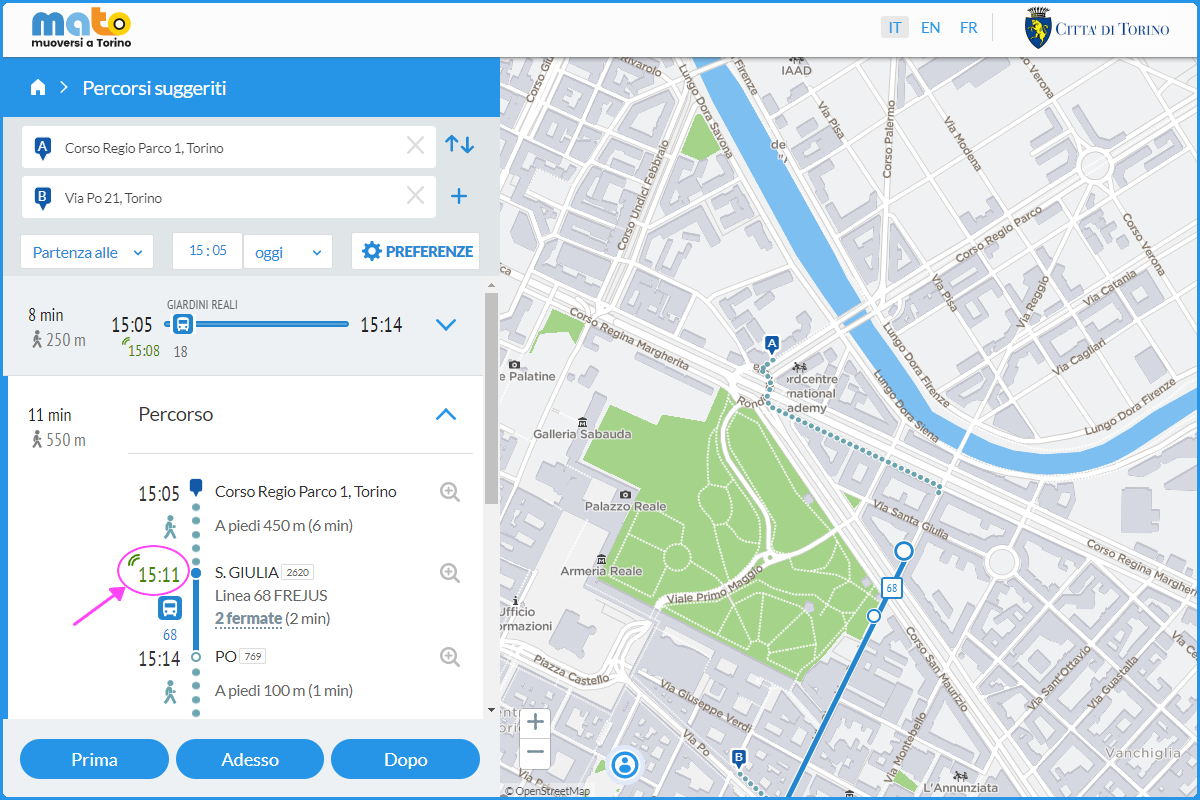Open the Partenza alle dropdown
The width and height of the screenshot is (1200, 800).
click(x=87, y=252)
